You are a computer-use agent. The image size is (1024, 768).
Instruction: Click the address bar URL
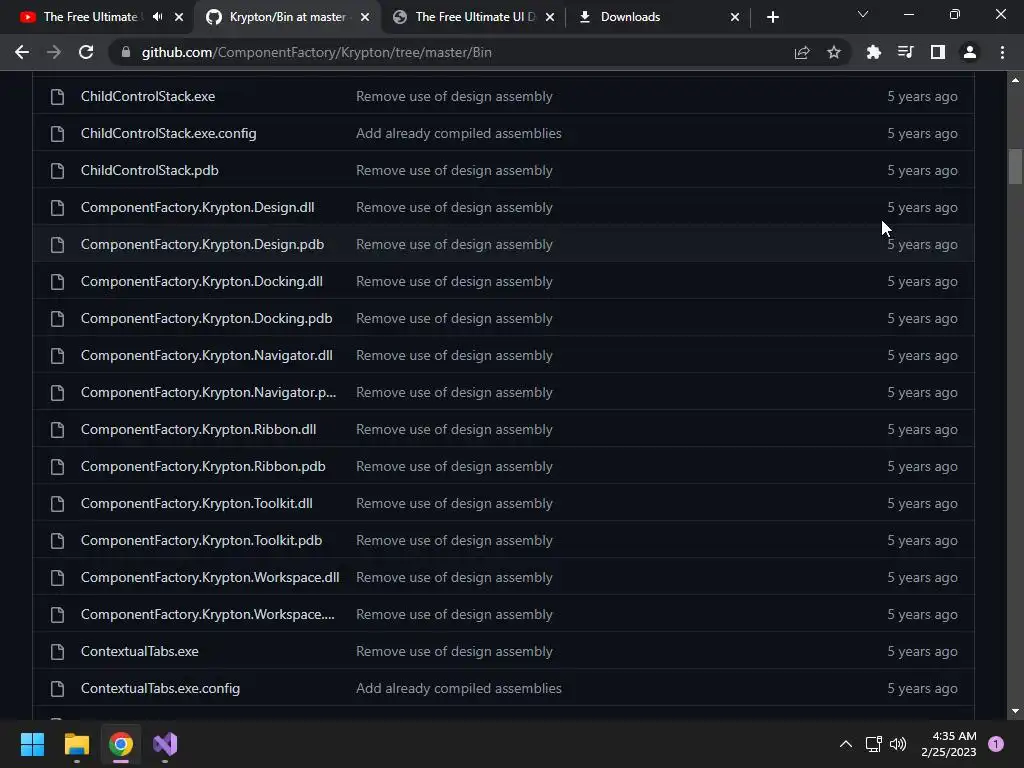[x=317, y=52]
